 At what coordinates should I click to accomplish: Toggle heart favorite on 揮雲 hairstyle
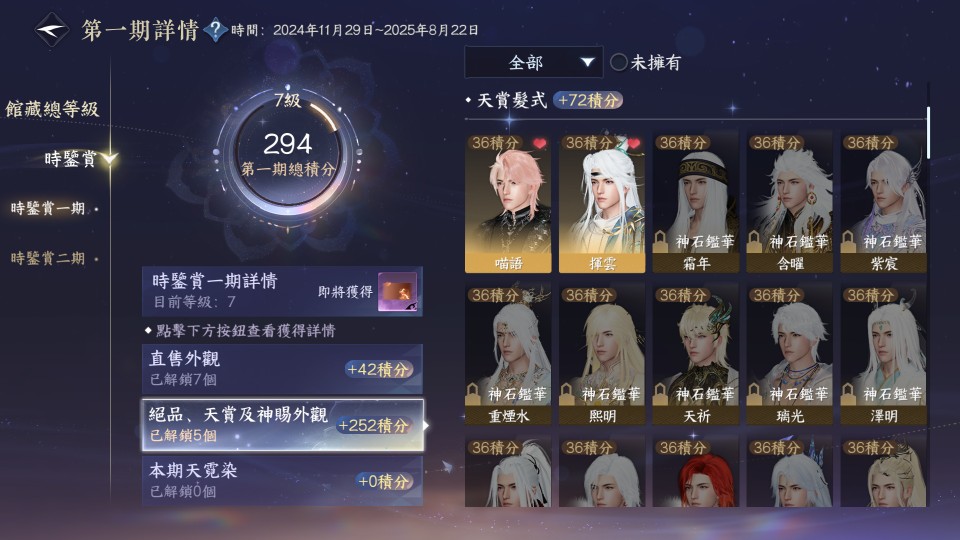click(x=634, y=143)
